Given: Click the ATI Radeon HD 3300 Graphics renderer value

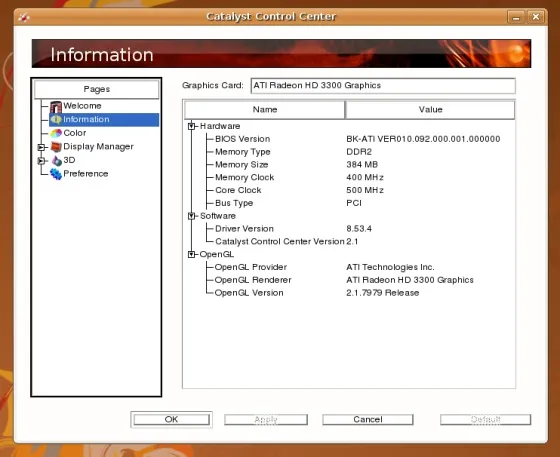Looking at the screenshot, I should point(410,280).
